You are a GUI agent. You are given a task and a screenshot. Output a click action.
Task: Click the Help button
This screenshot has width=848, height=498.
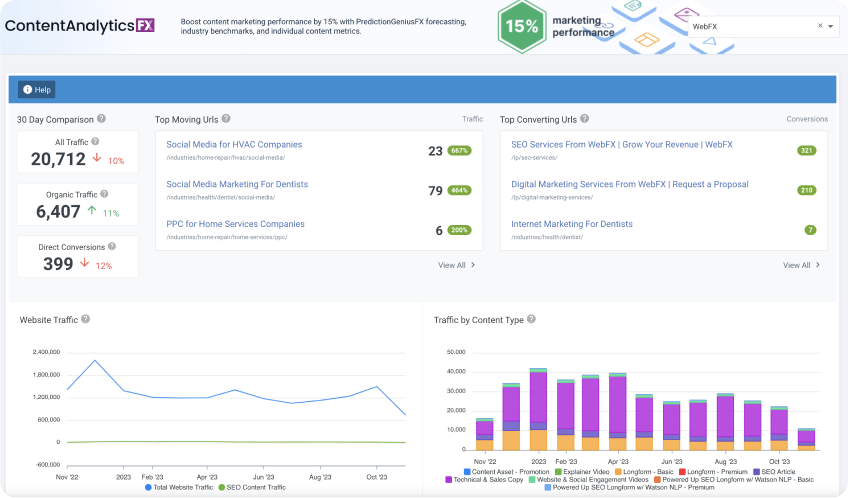point(37,90)
